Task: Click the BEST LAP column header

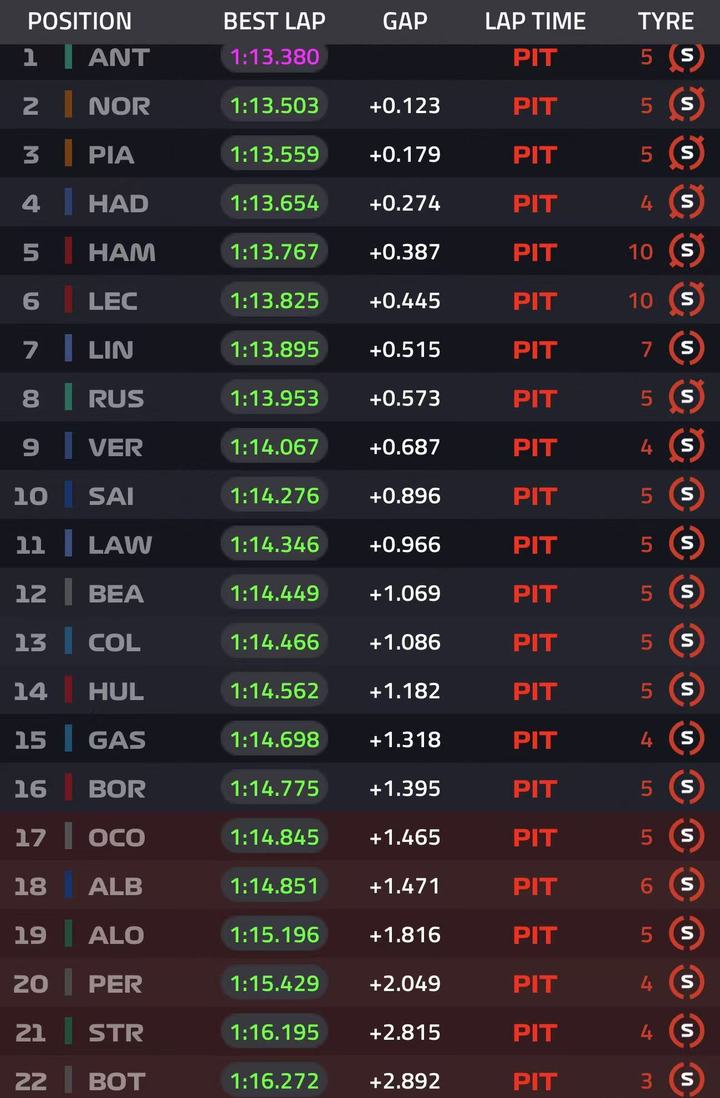Action: pos(275,21)
